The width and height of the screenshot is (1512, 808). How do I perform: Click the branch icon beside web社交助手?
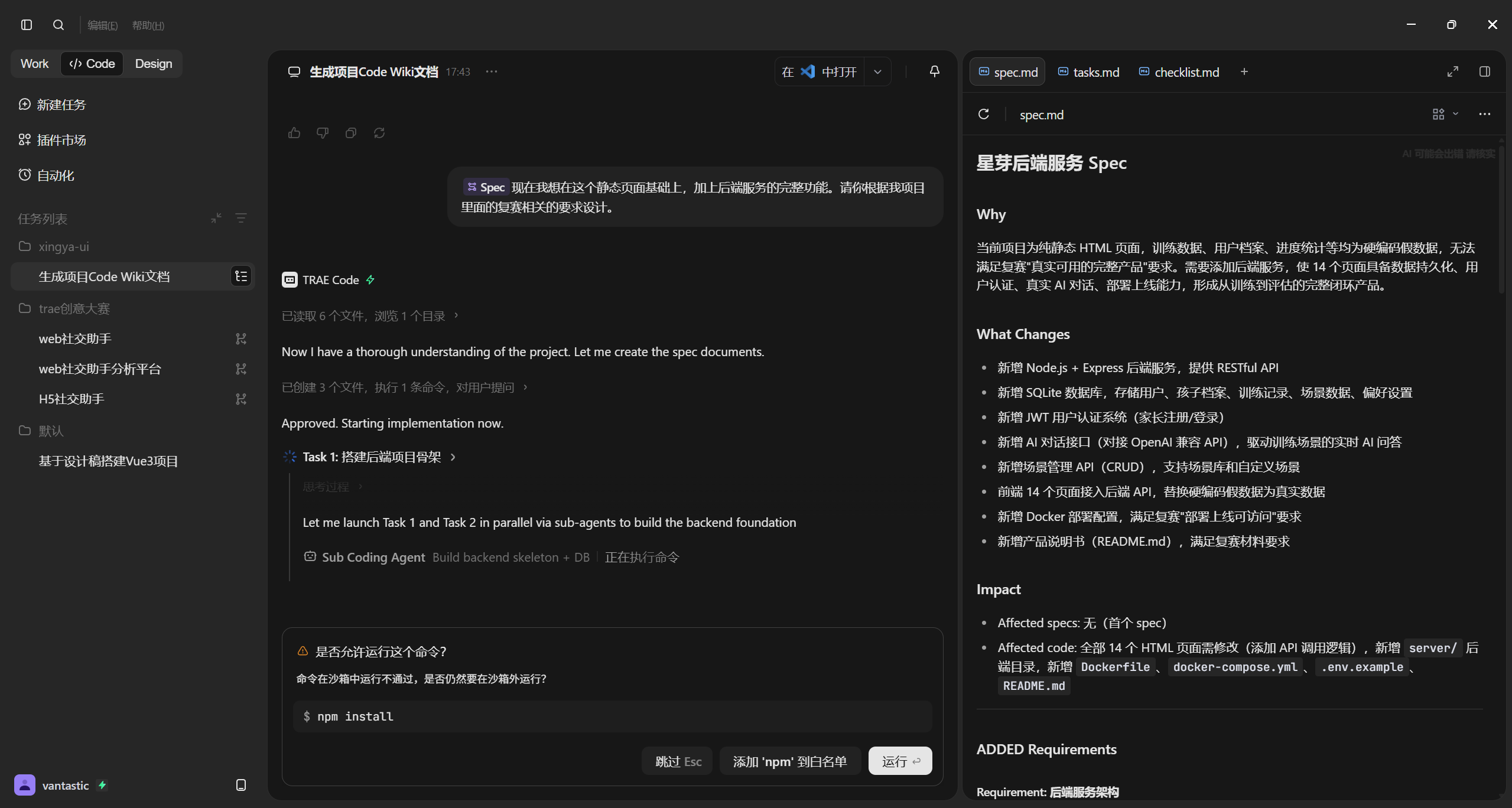tap(241, 338)
